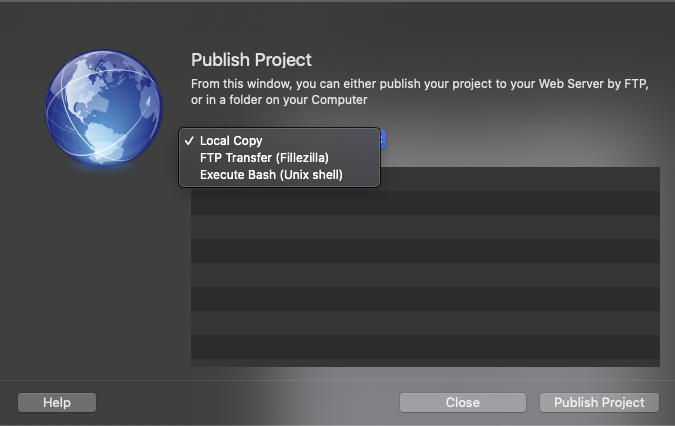The height and width of the screenshot is (426, 675).
Task: Click the bottom partial row of the list
Action: coord(425,363)
